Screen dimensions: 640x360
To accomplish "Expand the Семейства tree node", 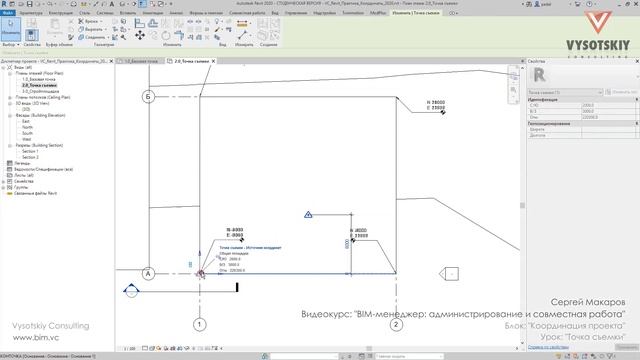I will (x=4, y=181).
